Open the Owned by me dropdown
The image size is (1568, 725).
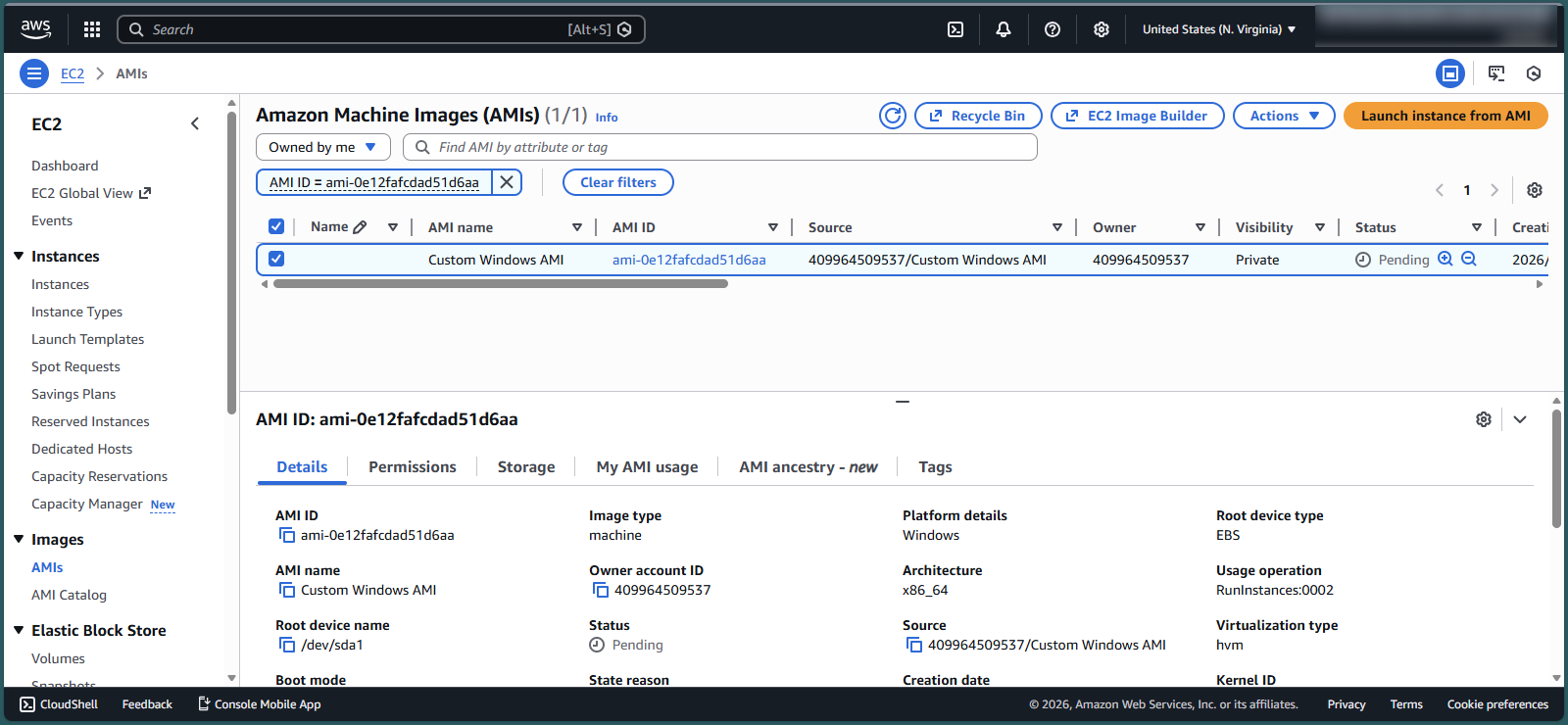tap(322, 147)
